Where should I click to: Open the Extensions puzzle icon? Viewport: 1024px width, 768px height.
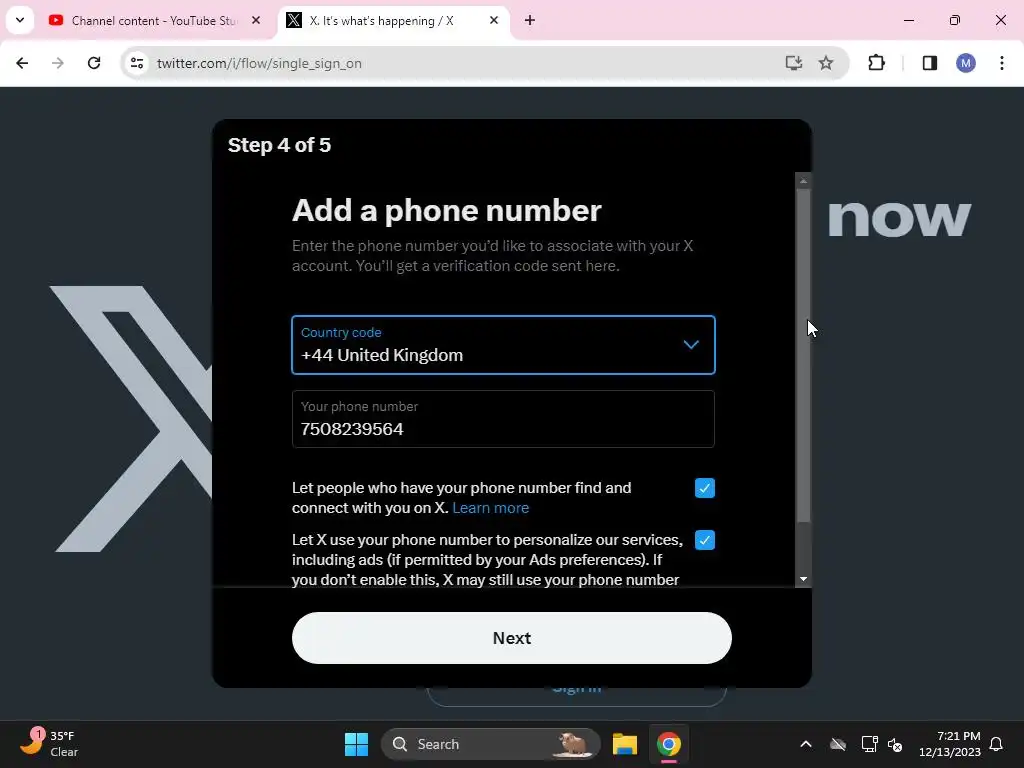[x=876, y=63]
